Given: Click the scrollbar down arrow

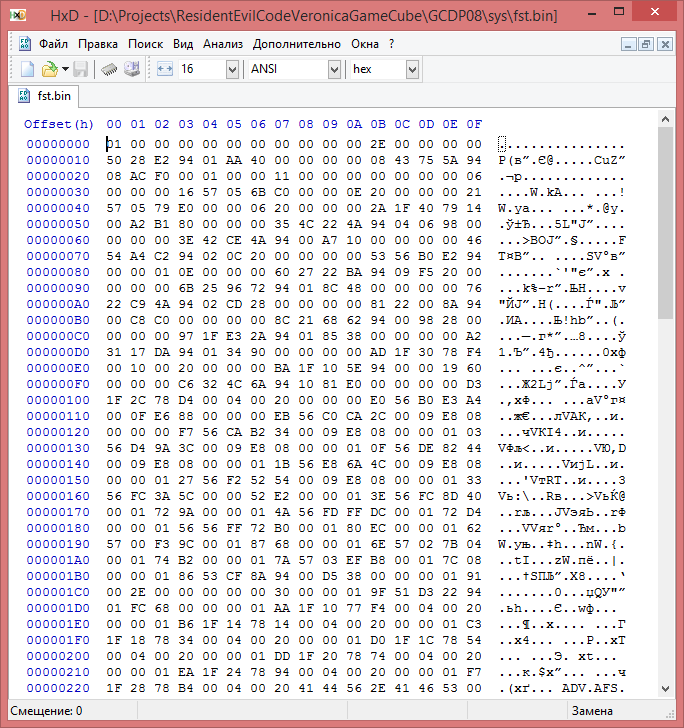Looking at the screenshot, I should [665, 689].
